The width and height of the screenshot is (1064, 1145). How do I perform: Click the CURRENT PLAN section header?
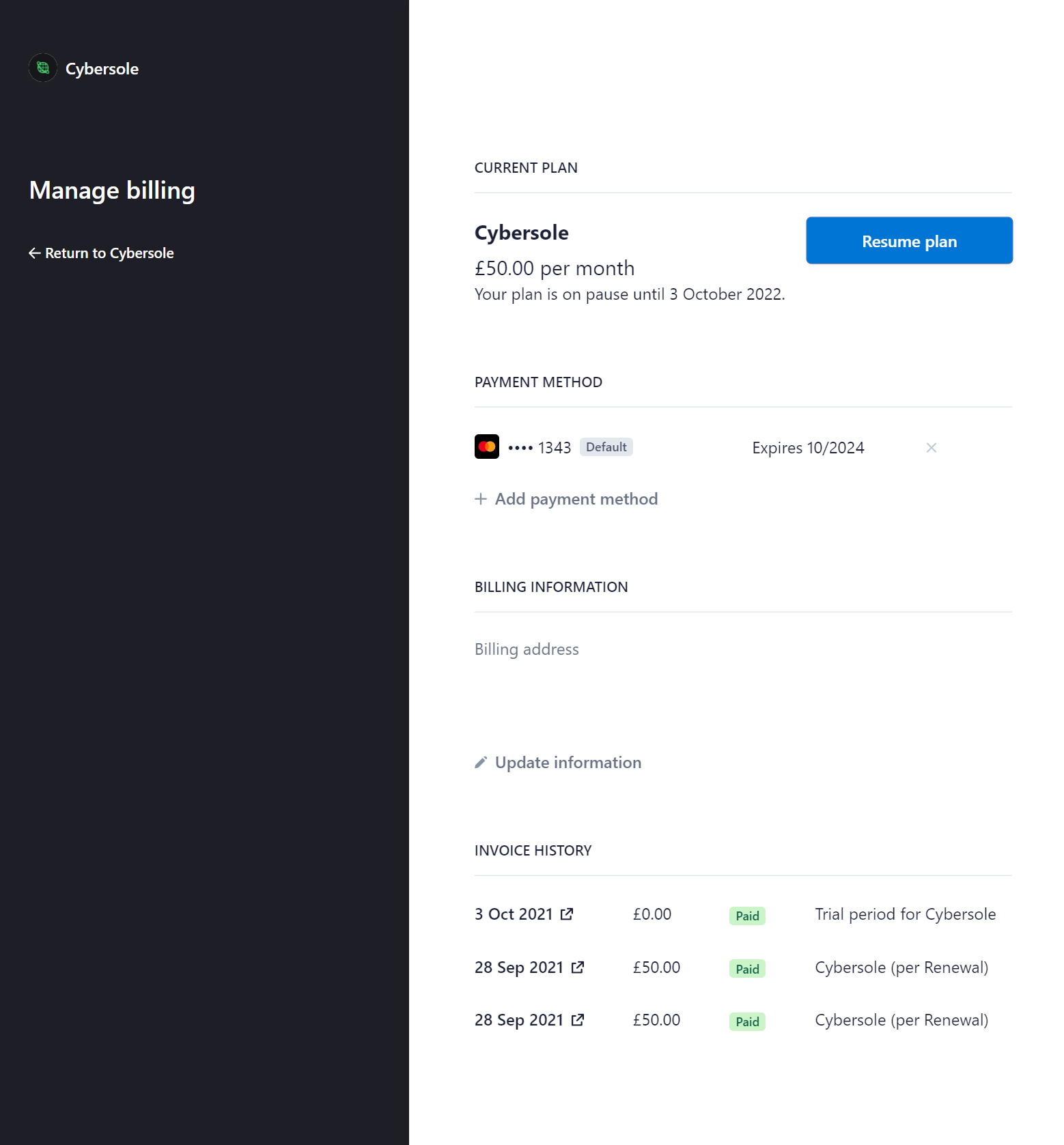pyautogui.click(x=526, y=168)
